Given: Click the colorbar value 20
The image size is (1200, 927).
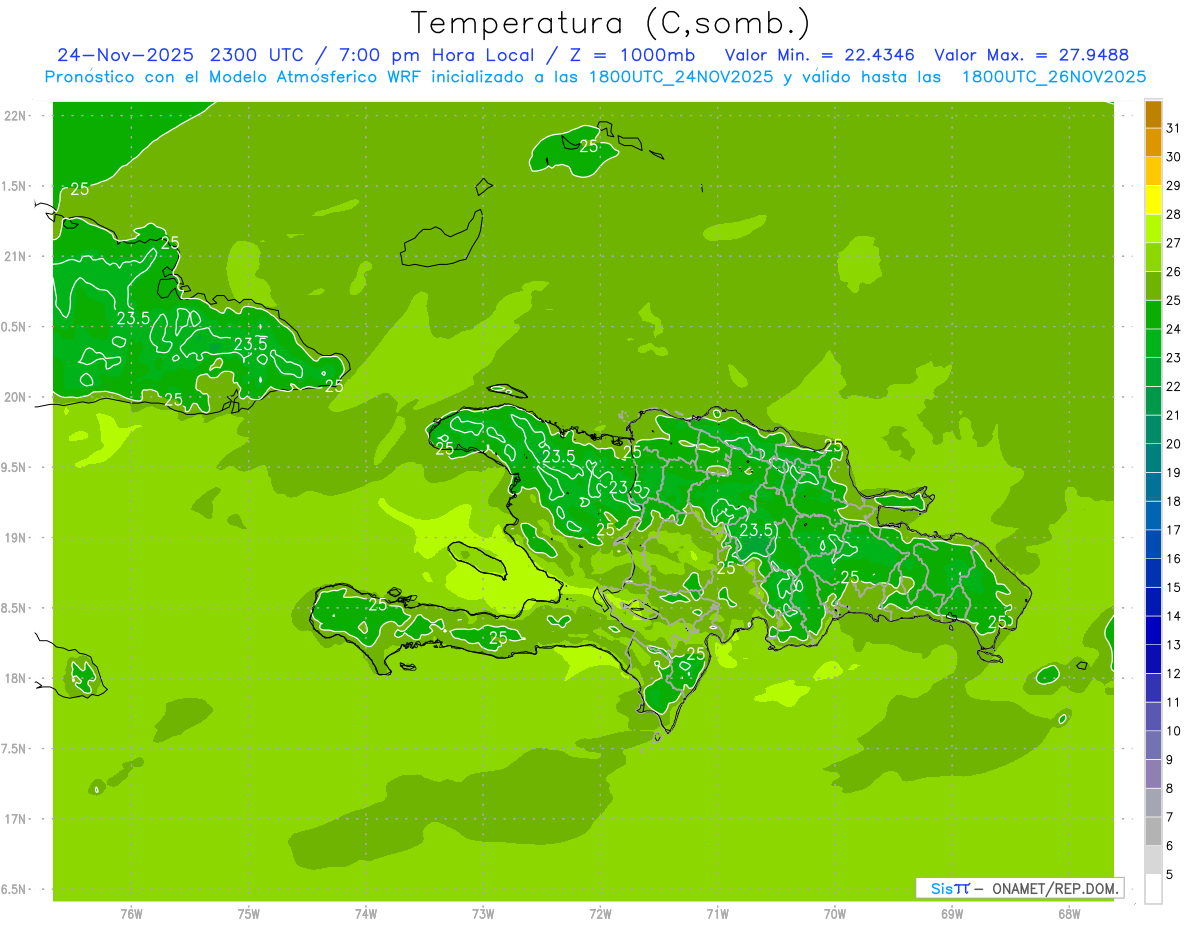Looking at the screenshot, I should click(1174, 444).
